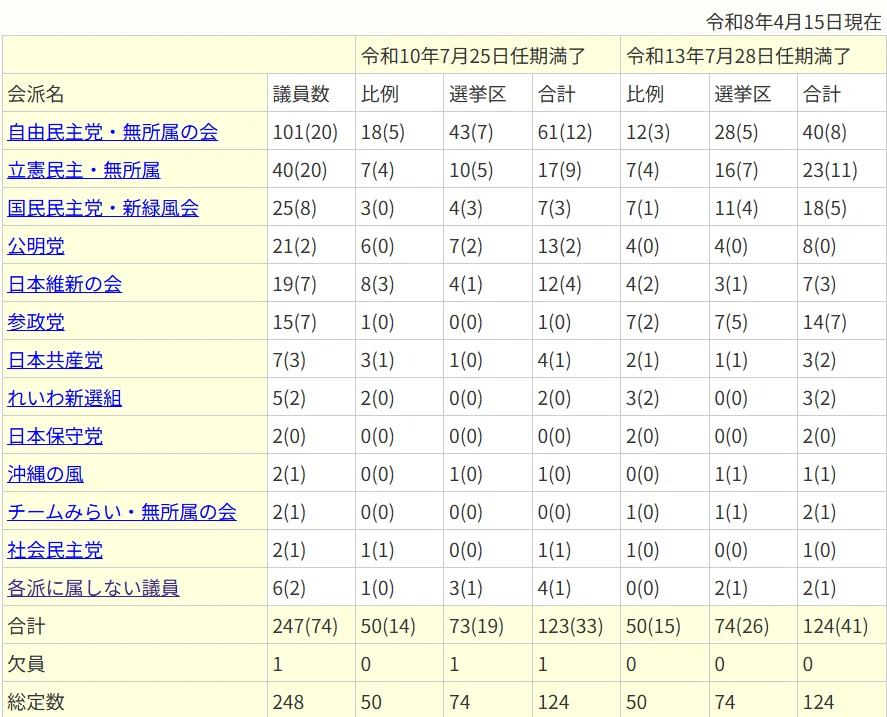
Task: Click the 公明党 link
Action: (x=36, y=246)
